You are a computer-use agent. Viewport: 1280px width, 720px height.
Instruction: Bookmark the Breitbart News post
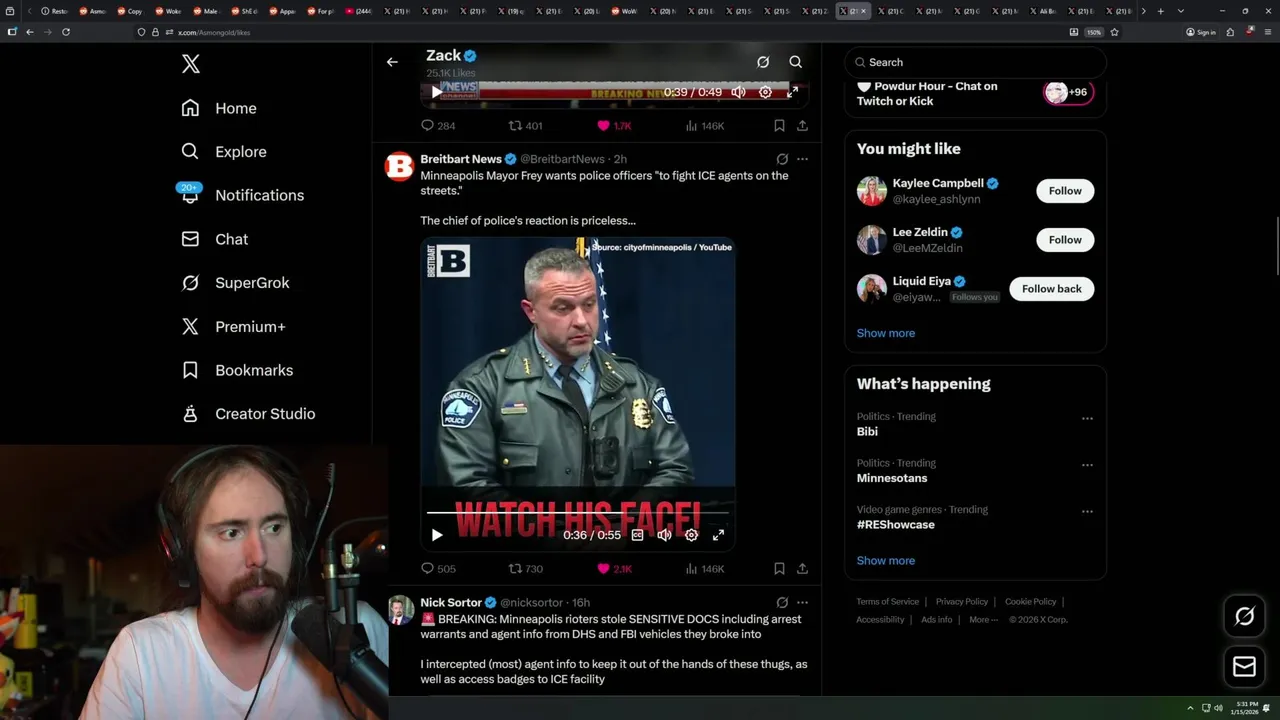pos(779,568)
